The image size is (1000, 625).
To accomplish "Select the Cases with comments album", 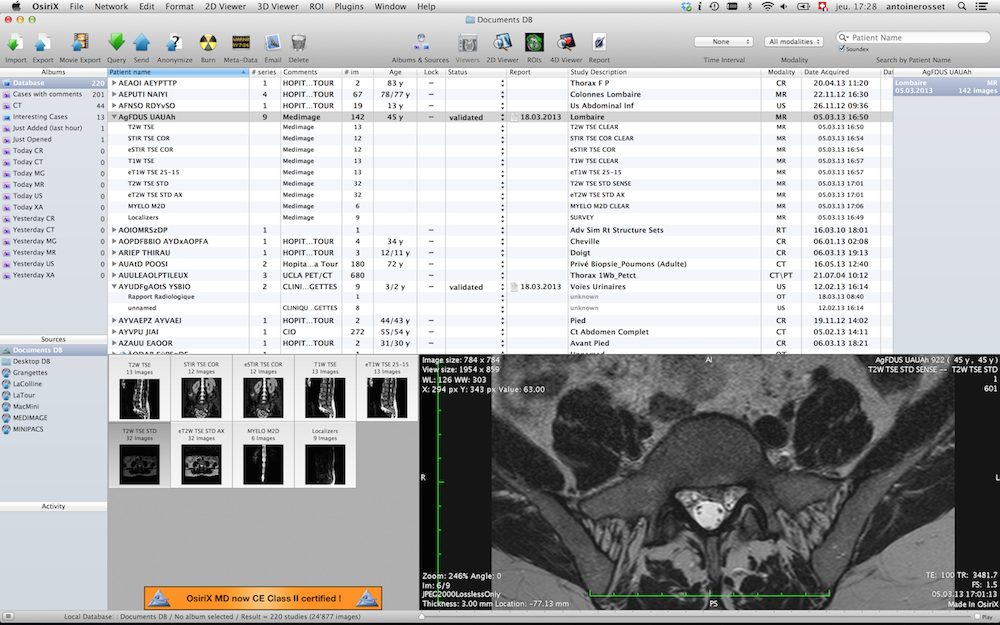I will pos(54,94).
